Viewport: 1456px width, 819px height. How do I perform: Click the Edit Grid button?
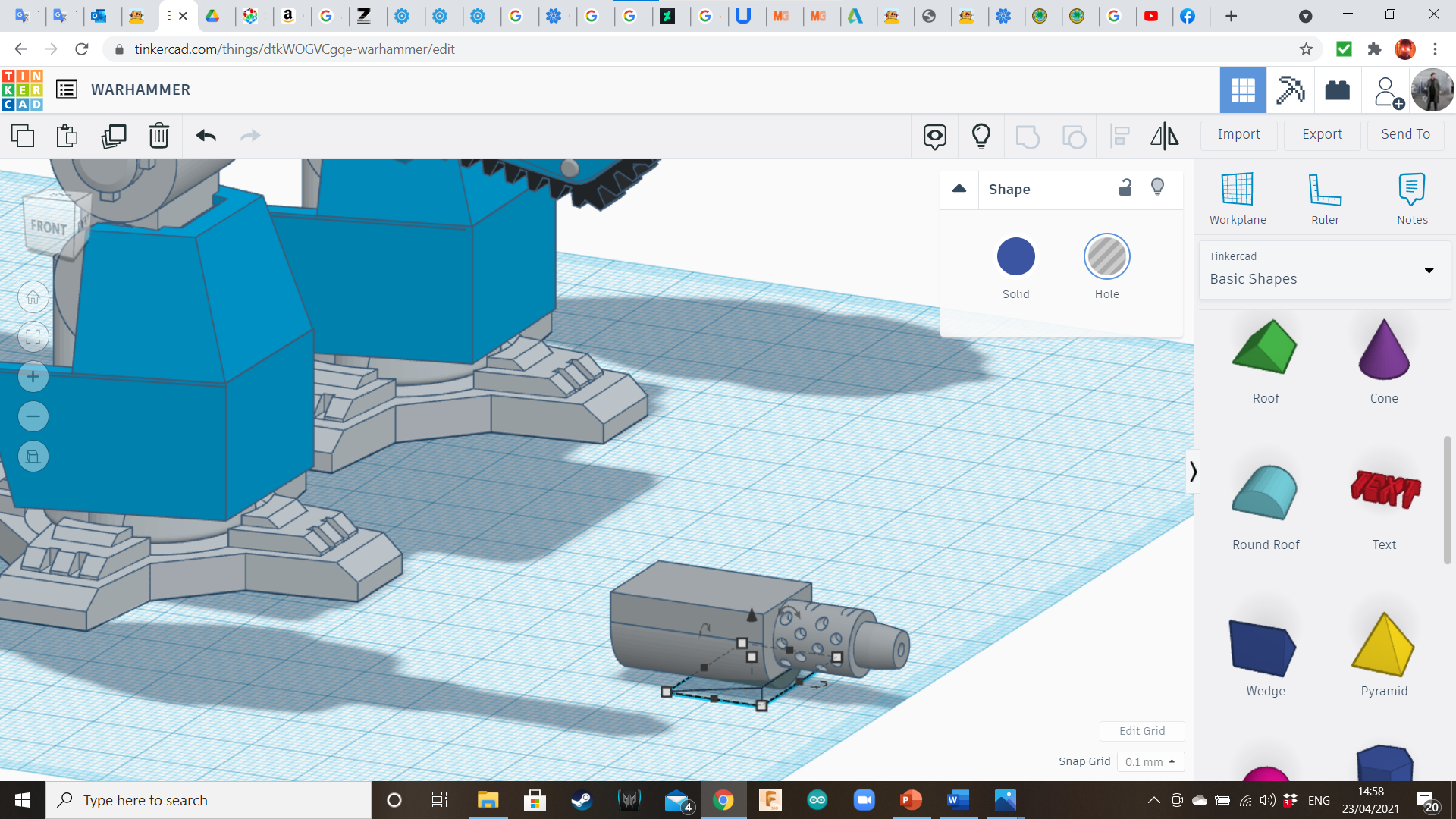1141,731
